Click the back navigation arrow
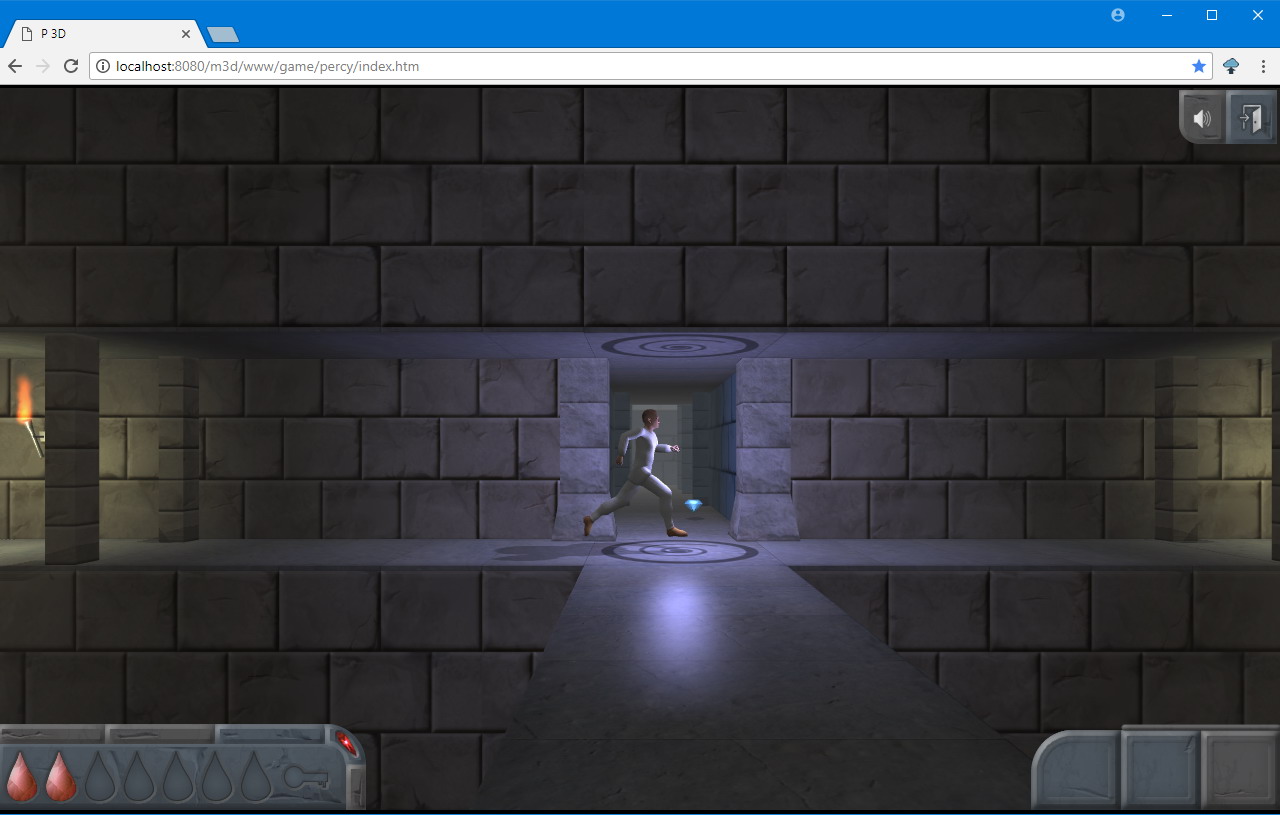The image size is (1280, 815). click(x=14, y=66)
